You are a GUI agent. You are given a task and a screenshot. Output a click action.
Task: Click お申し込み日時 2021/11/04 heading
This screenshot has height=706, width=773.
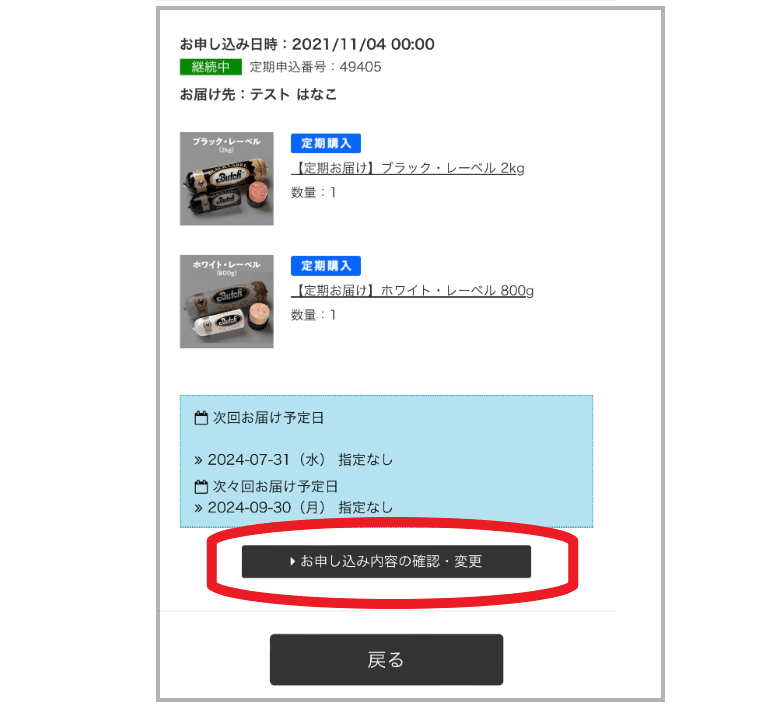[x=307, y=44]
